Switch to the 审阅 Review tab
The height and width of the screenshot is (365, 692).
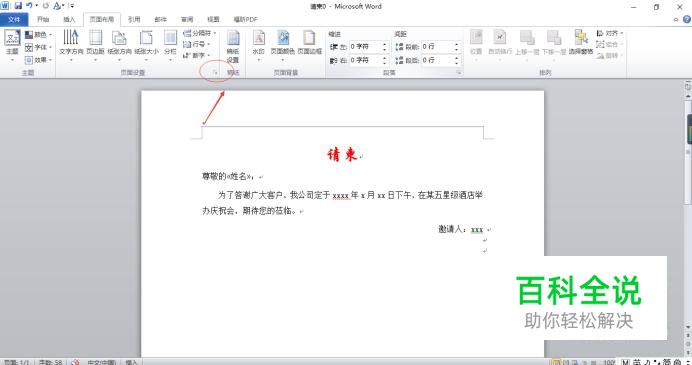point(187,19)
